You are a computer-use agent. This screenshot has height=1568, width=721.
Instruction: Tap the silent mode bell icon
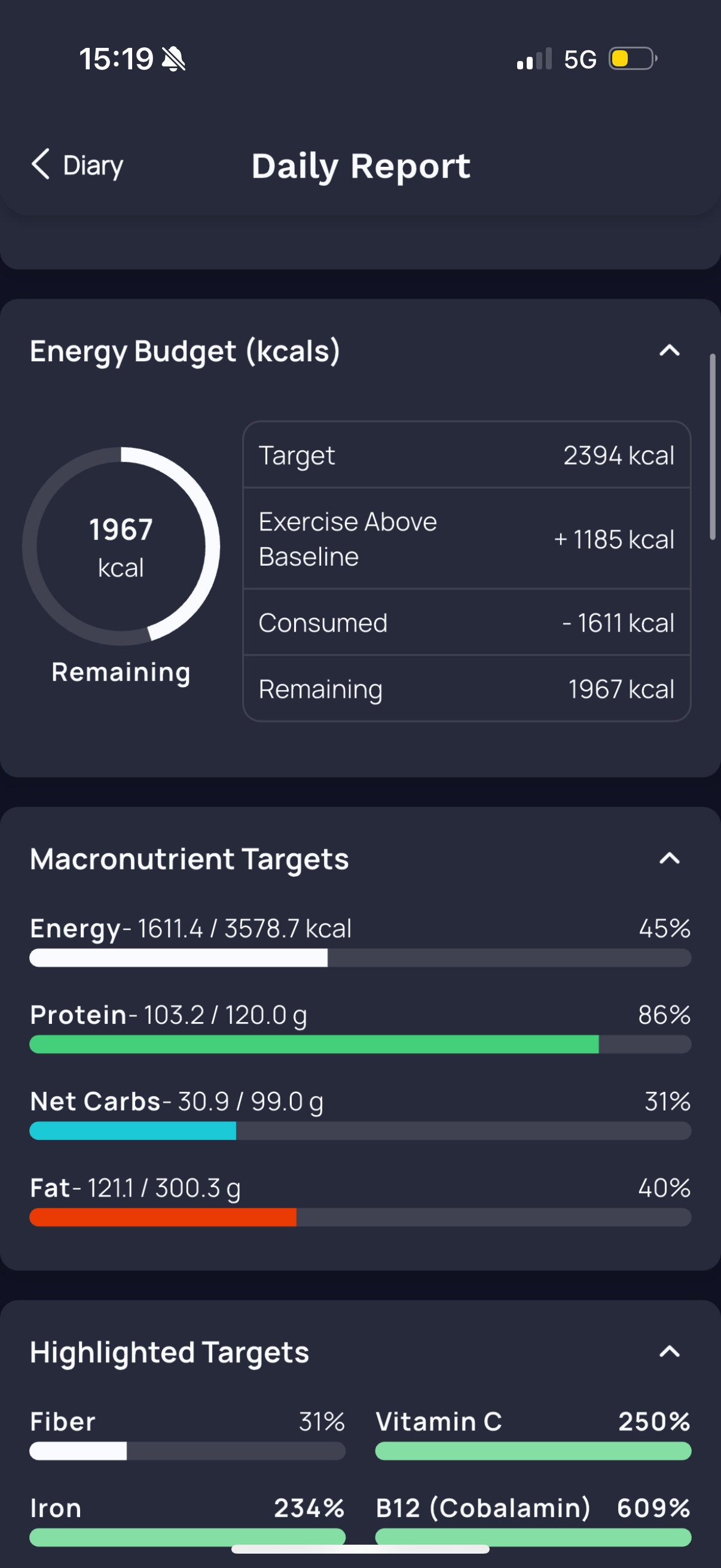pos(173,60)
